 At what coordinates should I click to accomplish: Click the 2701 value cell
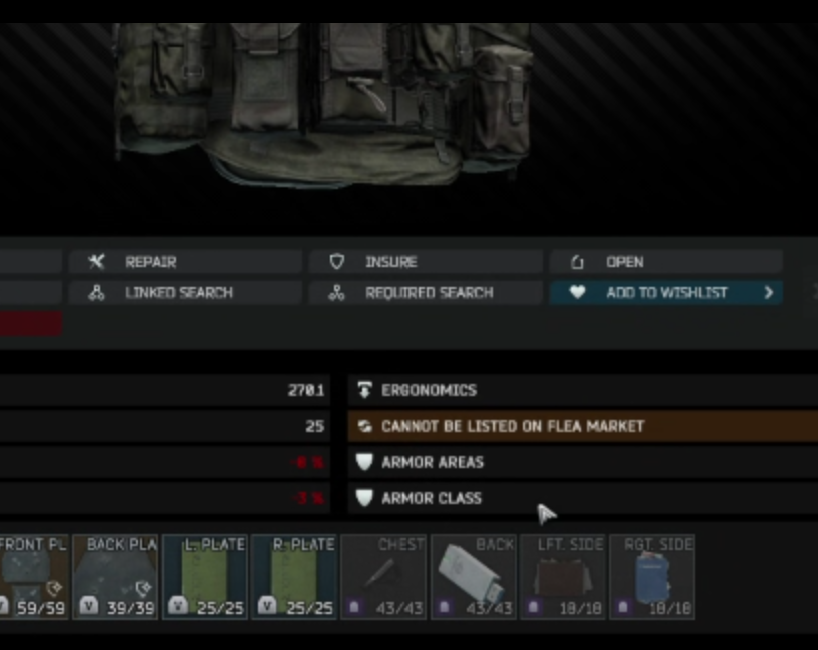pyautogui.click(x=306, y=390)
